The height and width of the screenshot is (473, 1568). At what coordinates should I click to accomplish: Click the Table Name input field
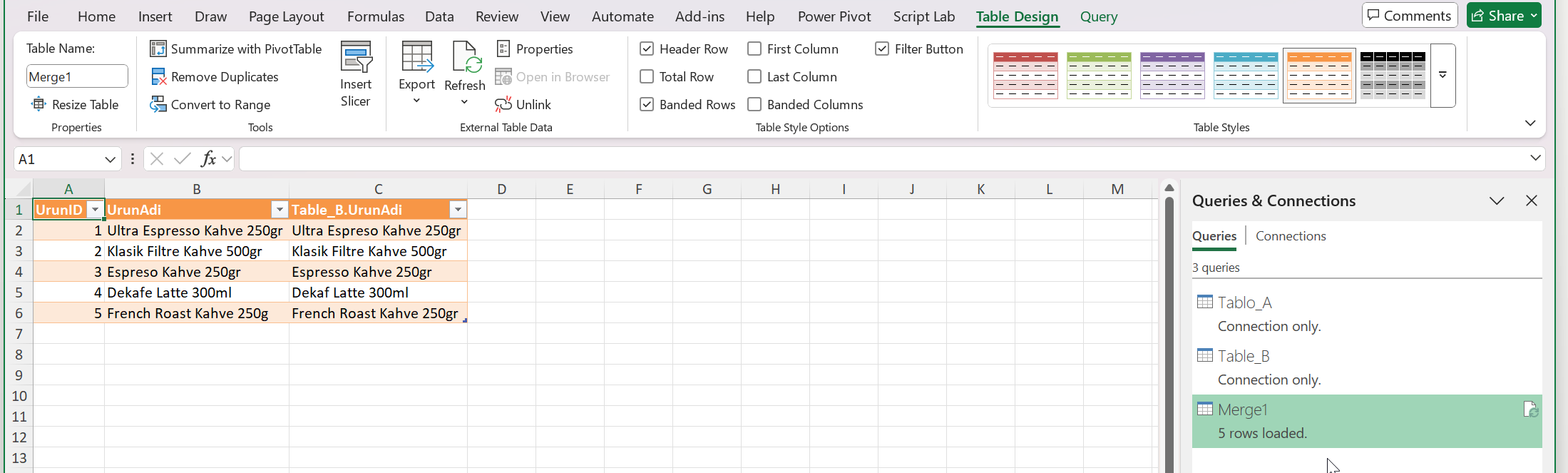click(x=77, y=77)
